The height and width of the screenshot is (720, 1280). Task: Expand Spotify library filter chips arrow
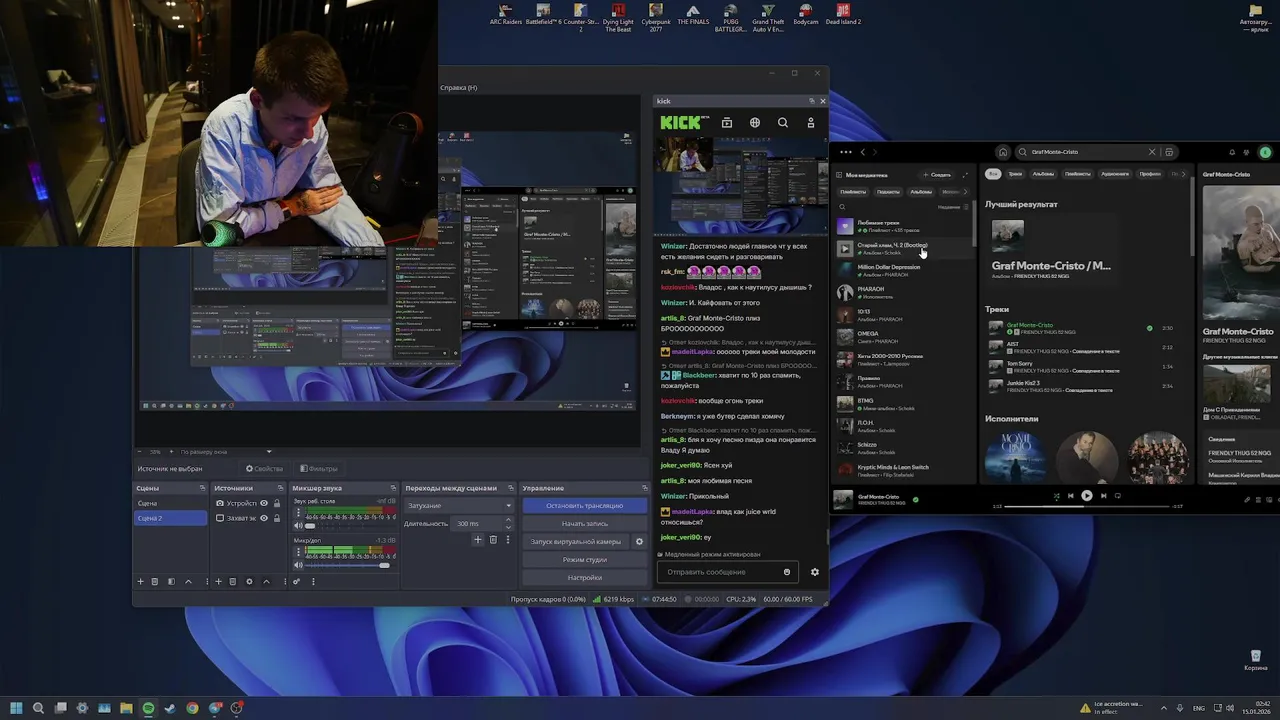tap(965, 191)
